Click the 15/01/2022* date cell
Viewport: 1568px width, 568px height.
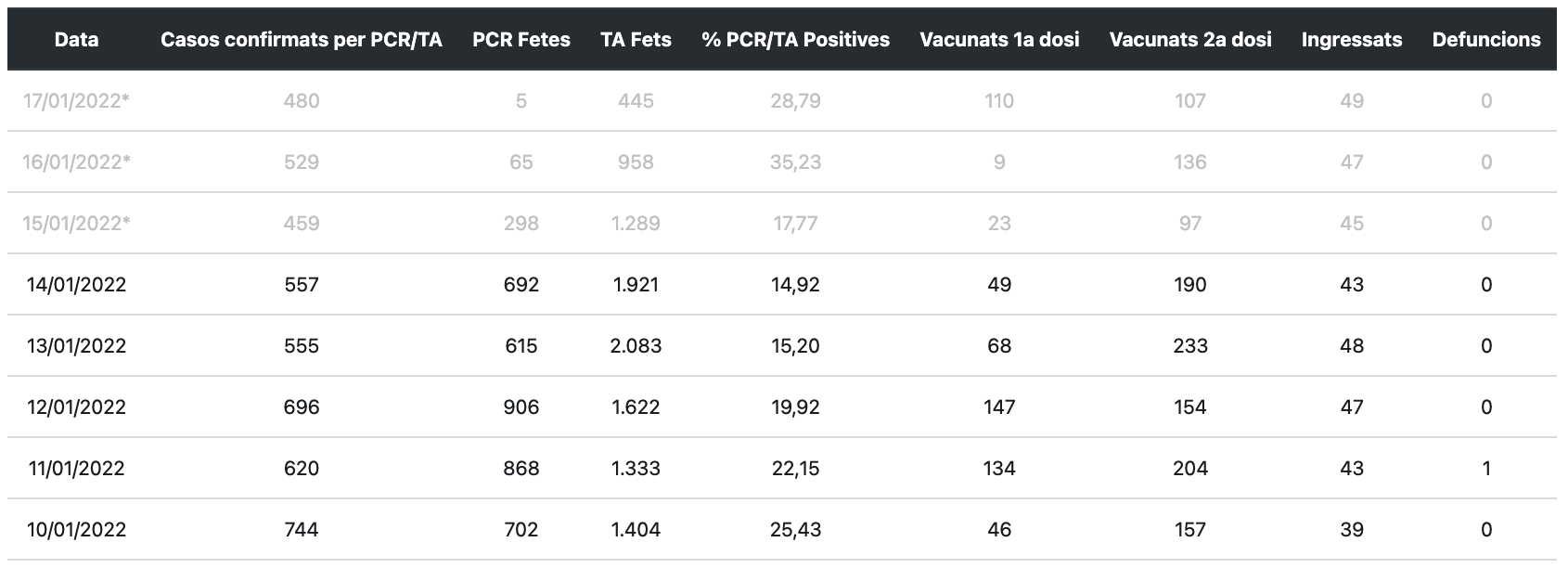click(x=76, y=224)
